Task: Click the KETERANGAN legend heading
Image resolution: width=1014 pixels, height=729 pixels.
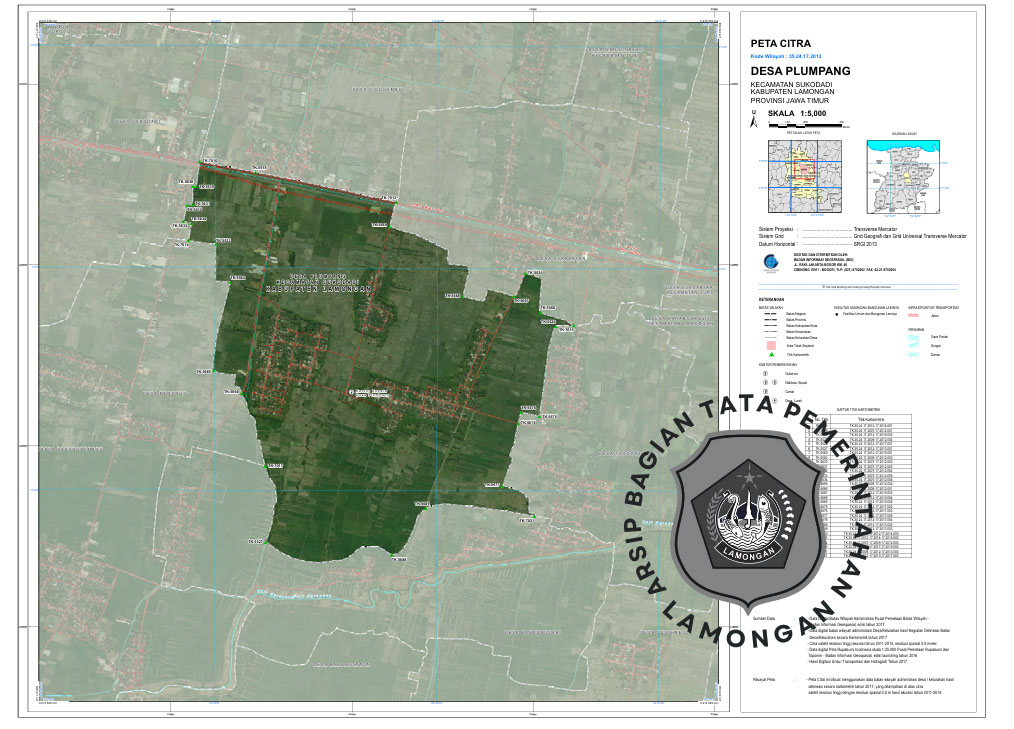Action: coord(771,299)
